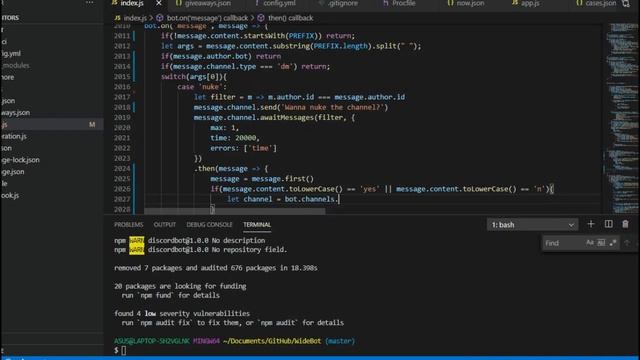The width and height of the screenshot is (640, 360).
Task: Click the then() breadcrumb symbol icon
Action: point(261,18)
